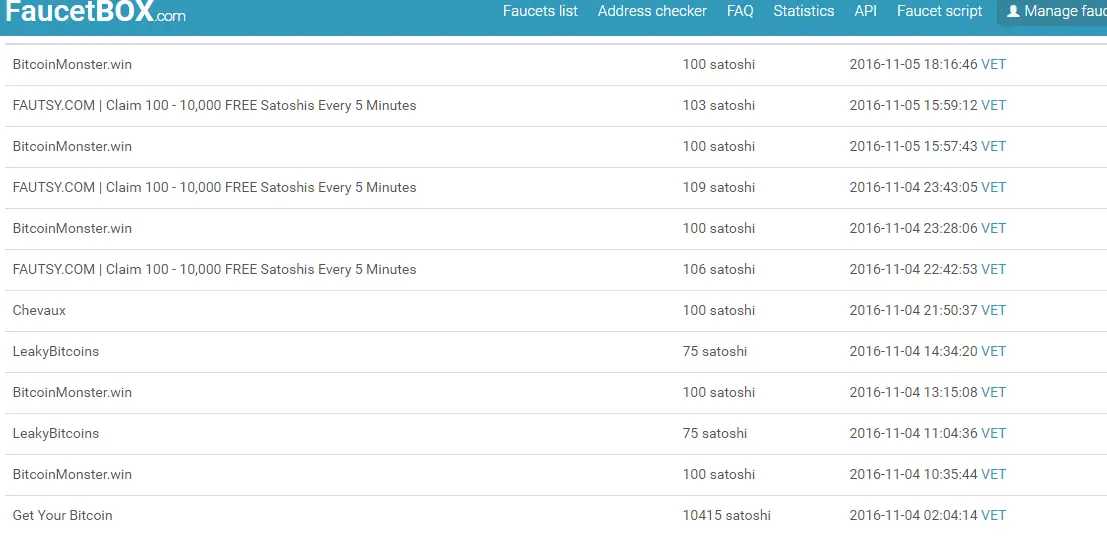Open the Manage faucets button
This screenshot has width=1107, height=556.
click(x=1052, y=11)
